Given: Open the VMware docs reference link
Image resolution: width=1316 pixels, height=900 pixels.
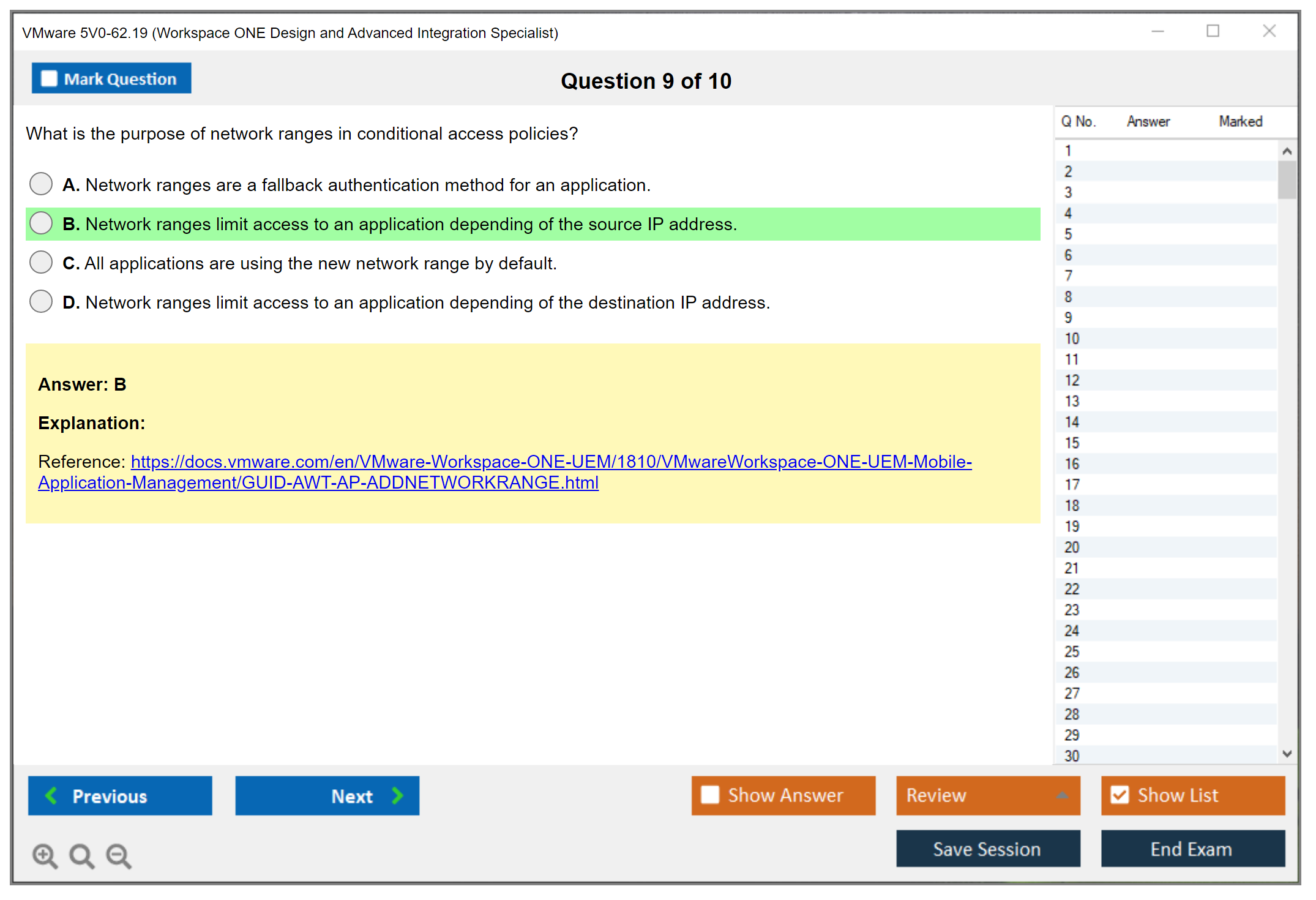Looking at the screenshot, I should point(551,462).
